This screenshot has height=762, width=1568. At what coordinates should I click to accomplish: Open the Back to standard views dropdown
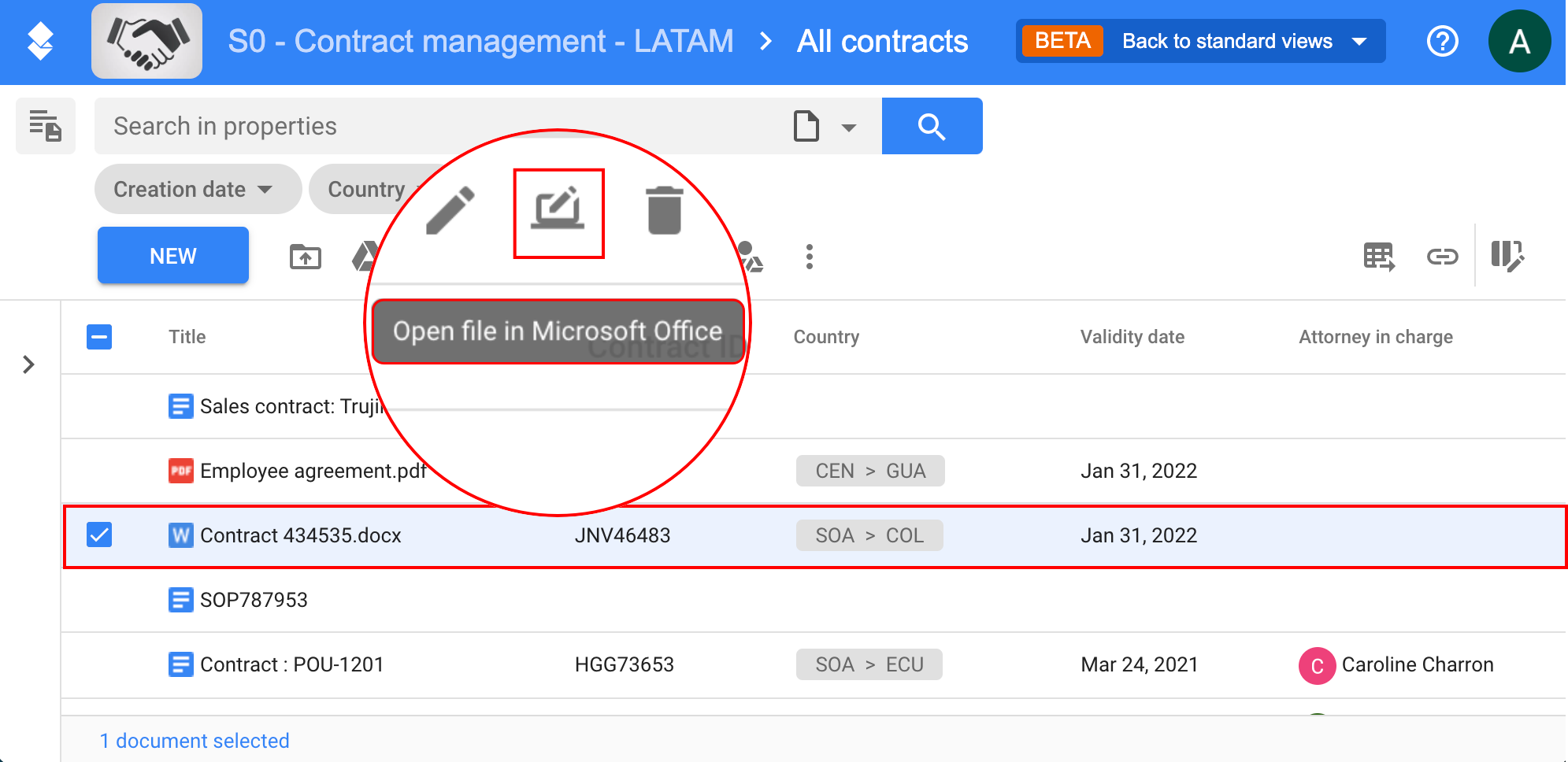(x=1359, y=41)
